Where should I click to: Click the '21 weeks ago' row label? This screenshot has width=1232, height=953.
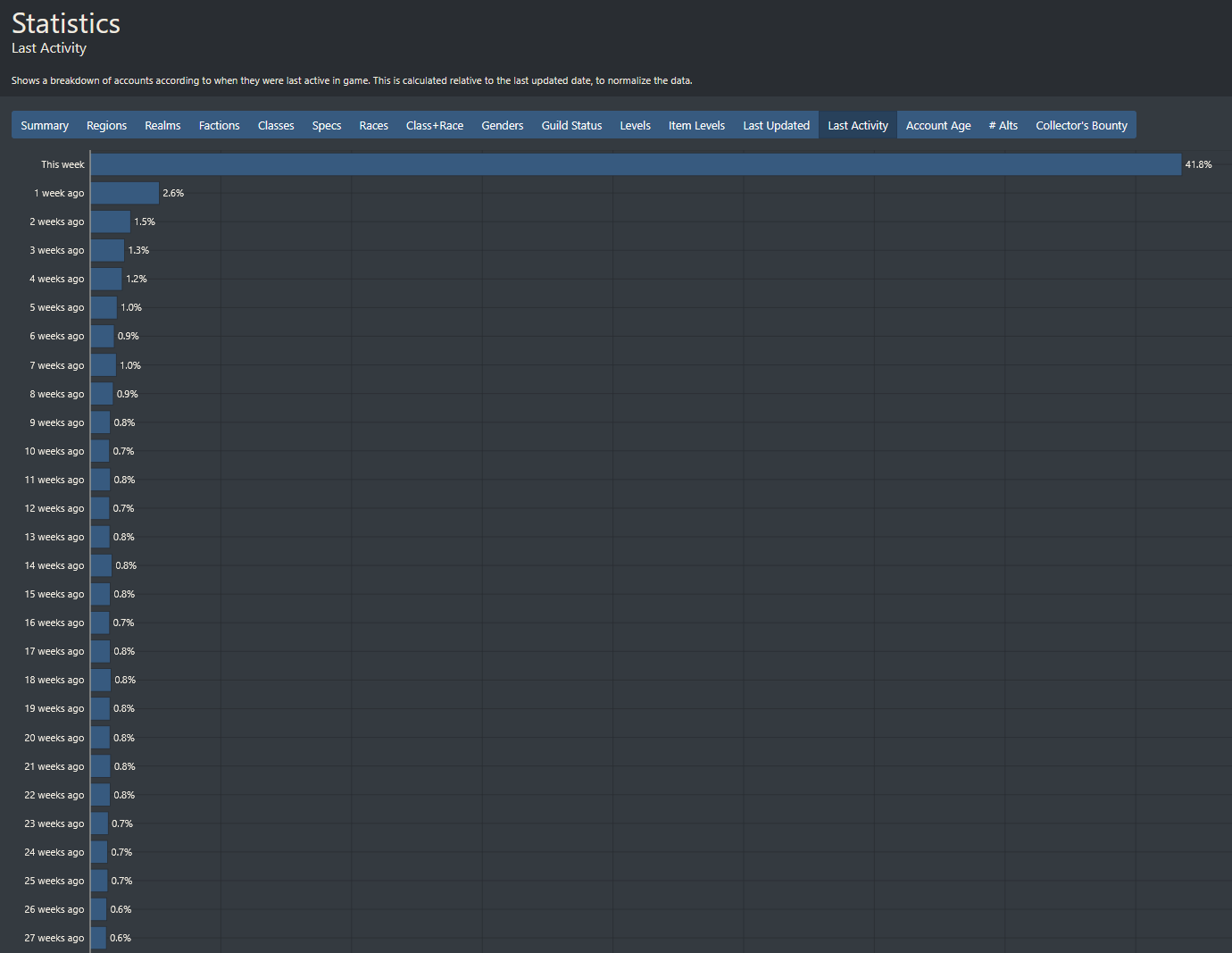pyautogui.click(x=54, y=766)
